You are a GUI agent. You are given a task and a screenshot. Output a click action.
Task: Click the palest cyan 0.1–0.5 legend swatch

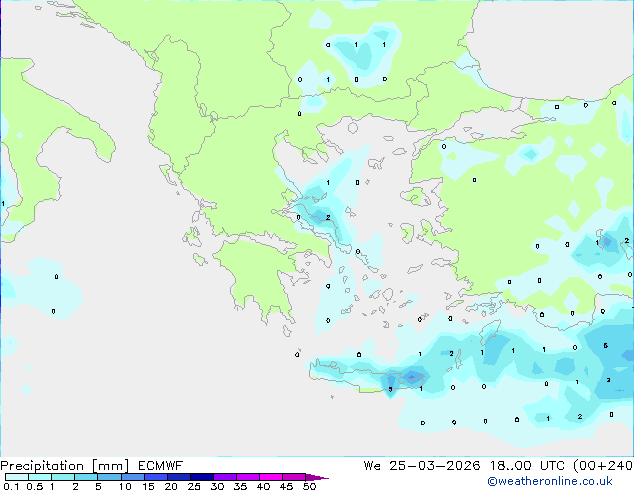(17, 477)
